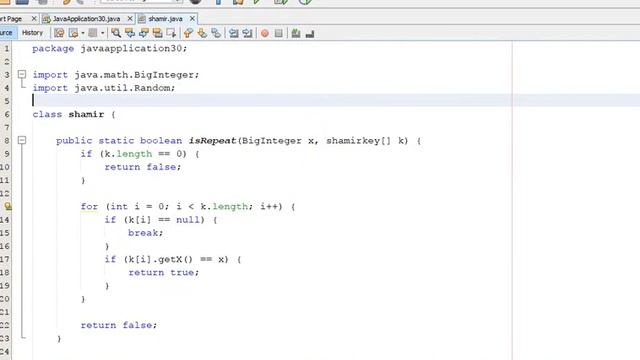
Task: Click the first 'return false;' on line 10
Action: [142, 167]
